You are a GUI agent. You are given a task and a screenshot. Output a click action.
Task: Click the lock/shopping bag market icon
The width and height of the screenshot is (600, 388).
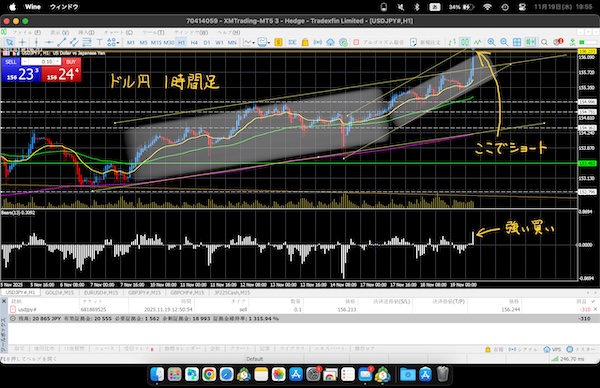(305, 42)
